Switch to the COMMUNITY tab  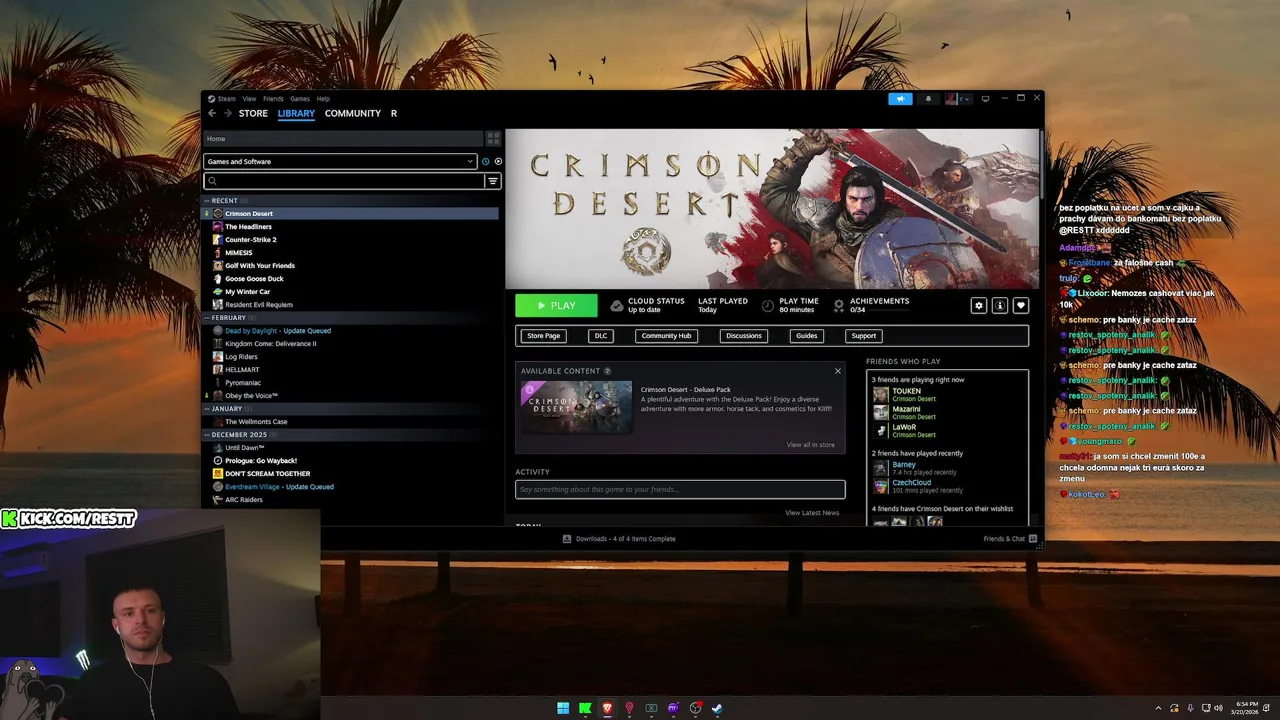point(353,114)
